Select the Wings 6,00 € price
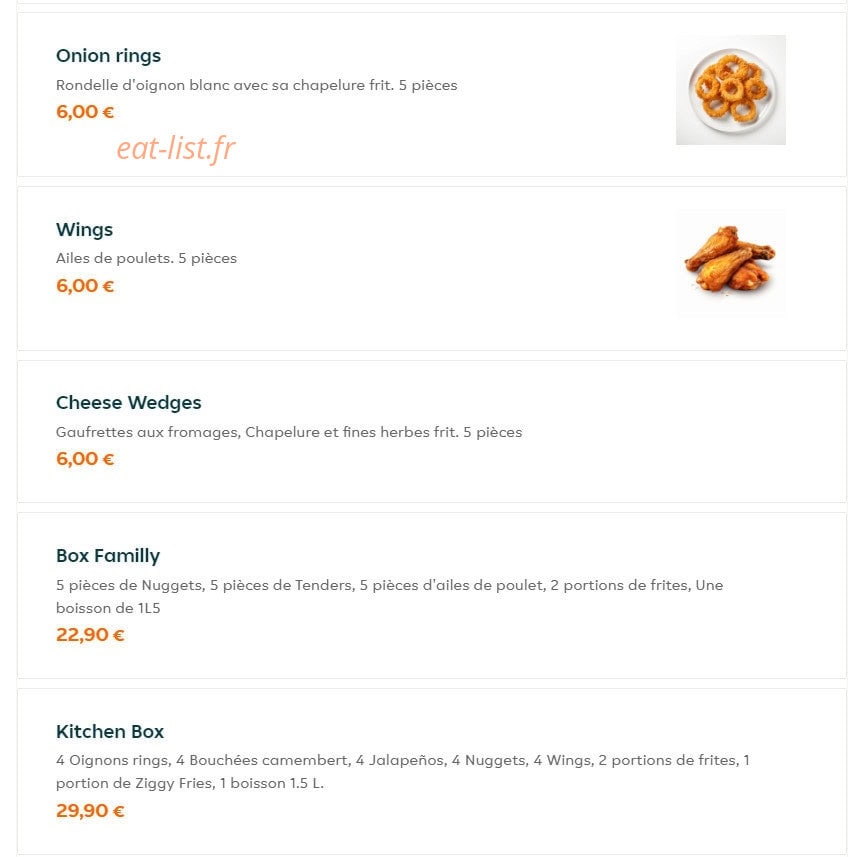 [85, 286]
